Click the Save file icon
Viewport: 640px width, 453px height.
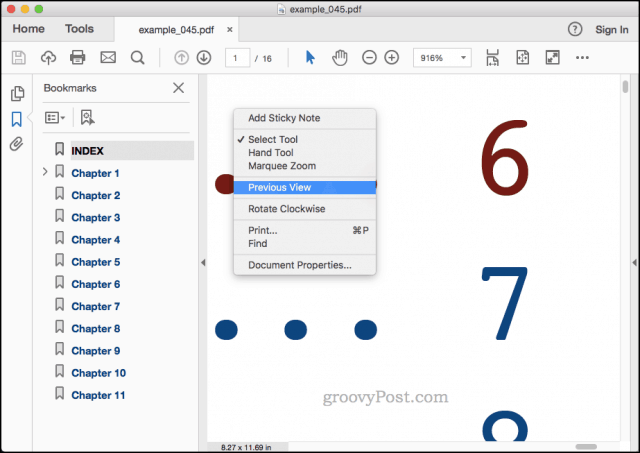18,58
